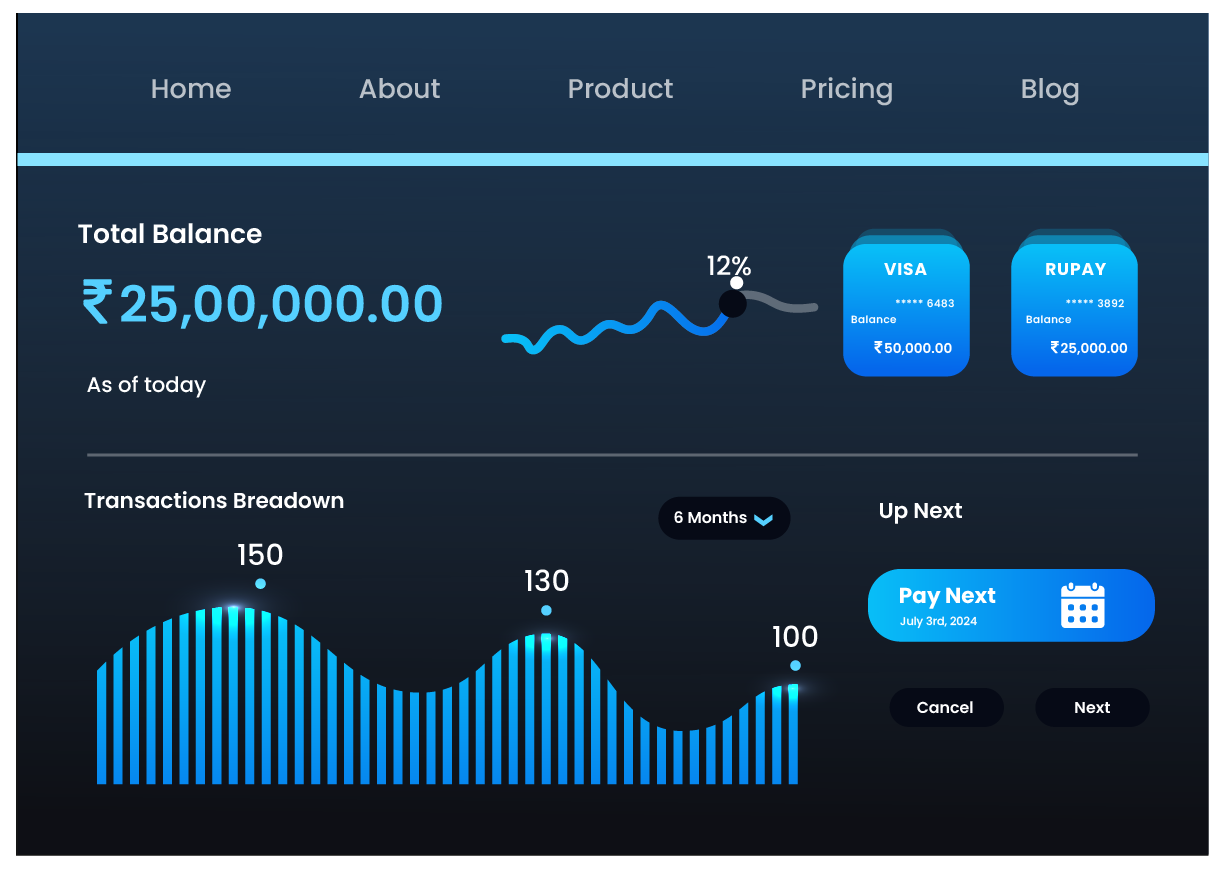Visit the Blog section
Screen dimensions: 1225x869
(x=1049, y=89)
